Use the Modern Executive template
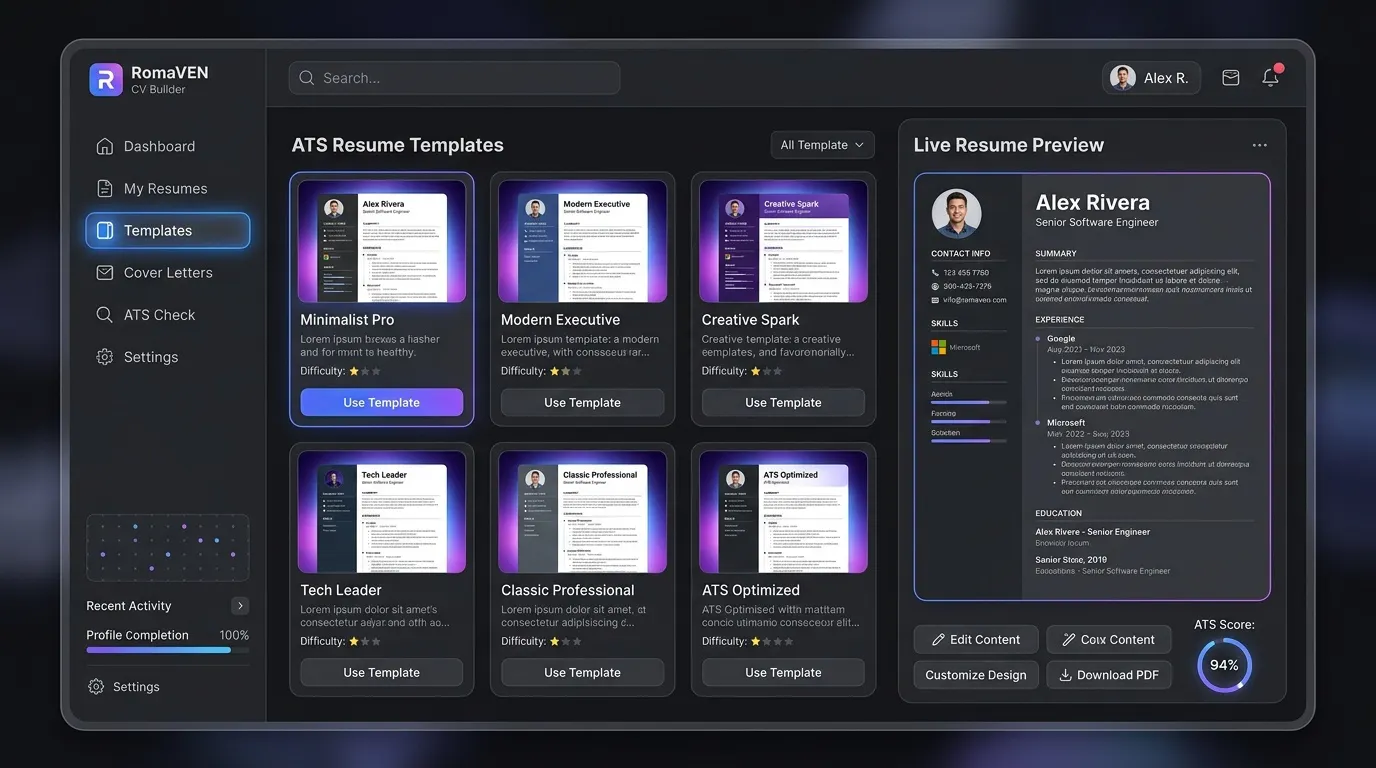 coord(583,402)
